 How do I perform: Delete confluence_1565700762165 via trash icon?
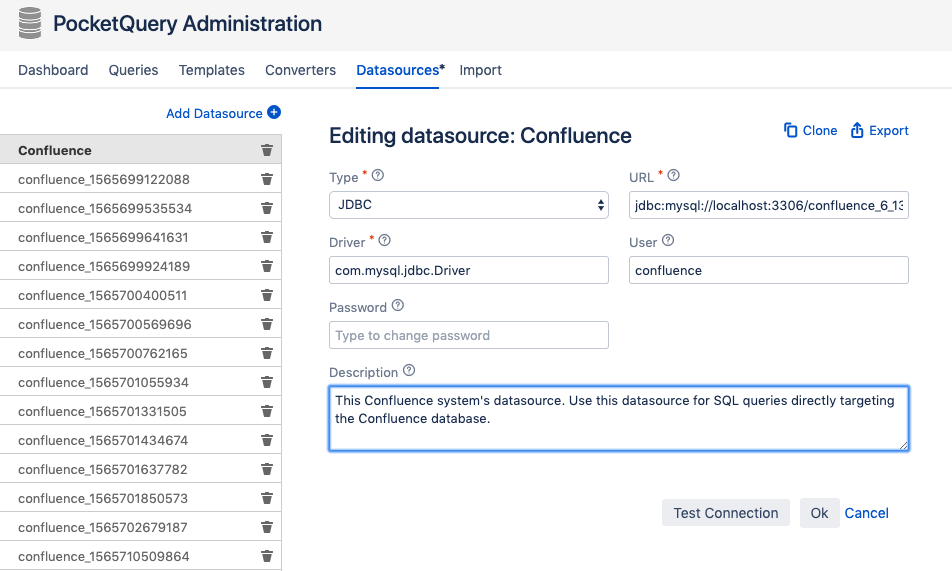(x=267, y=353)
